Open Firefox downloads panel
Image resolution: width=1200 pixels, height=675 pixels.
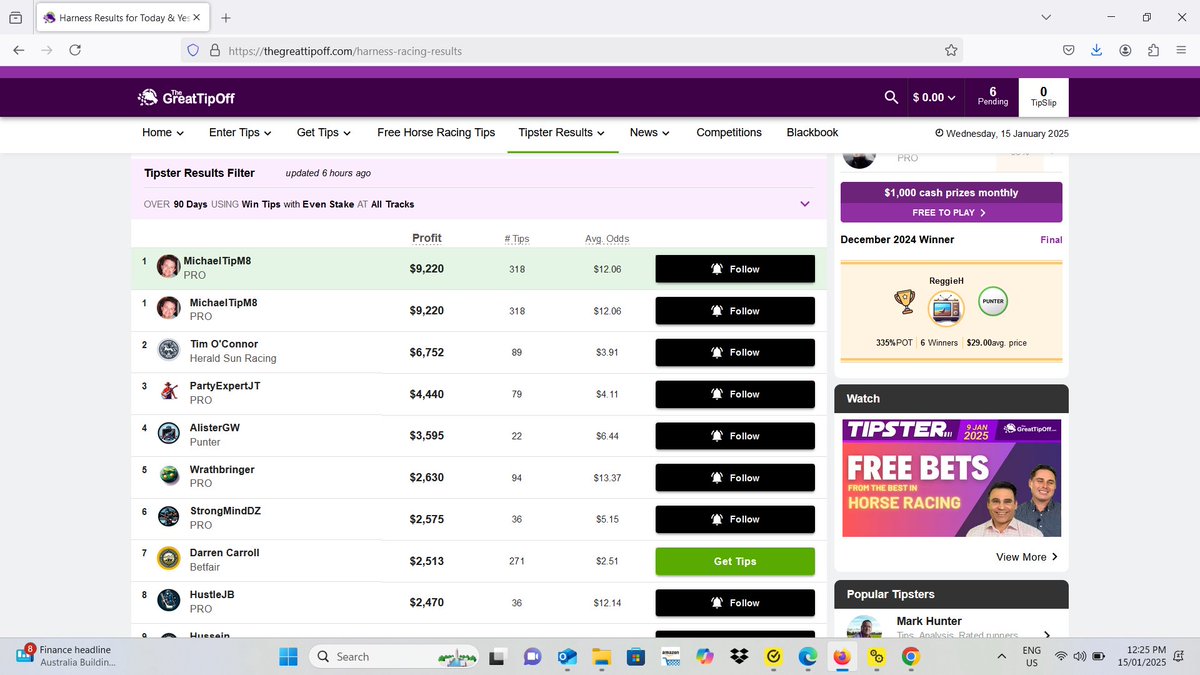pos(1097,50)
